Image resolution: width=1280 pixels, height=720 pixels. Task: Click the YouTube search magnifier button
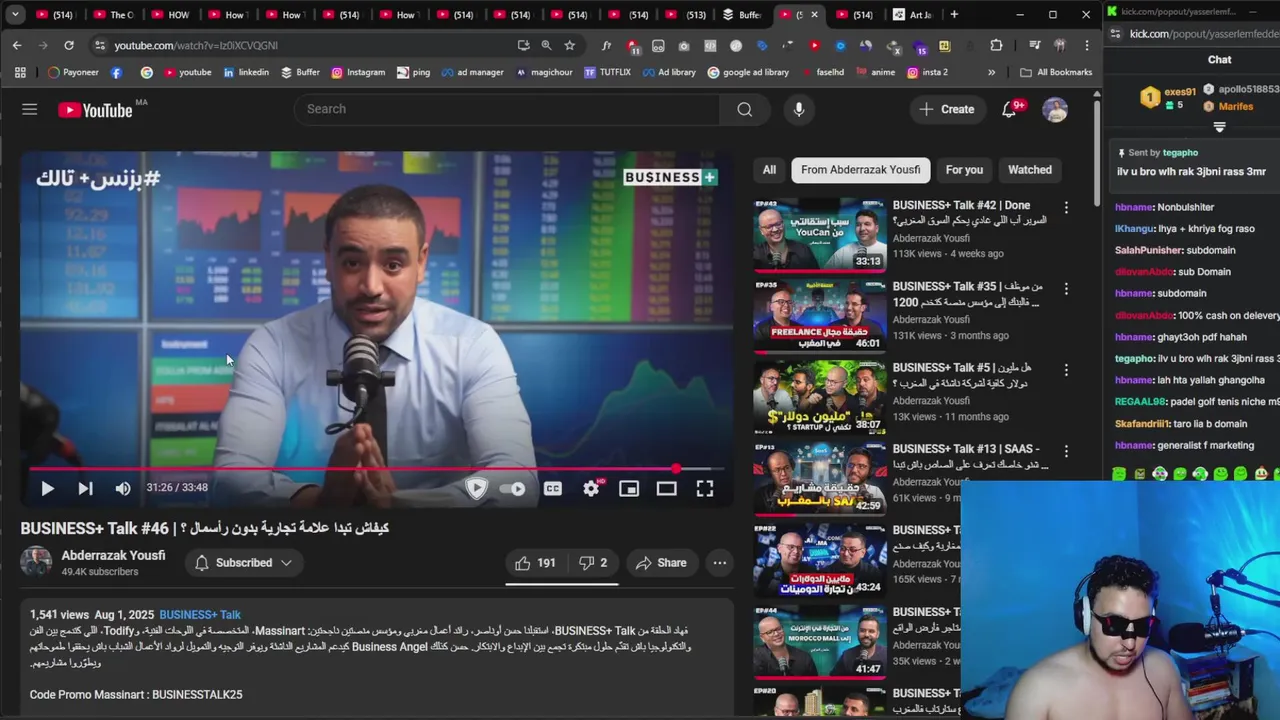744,109
